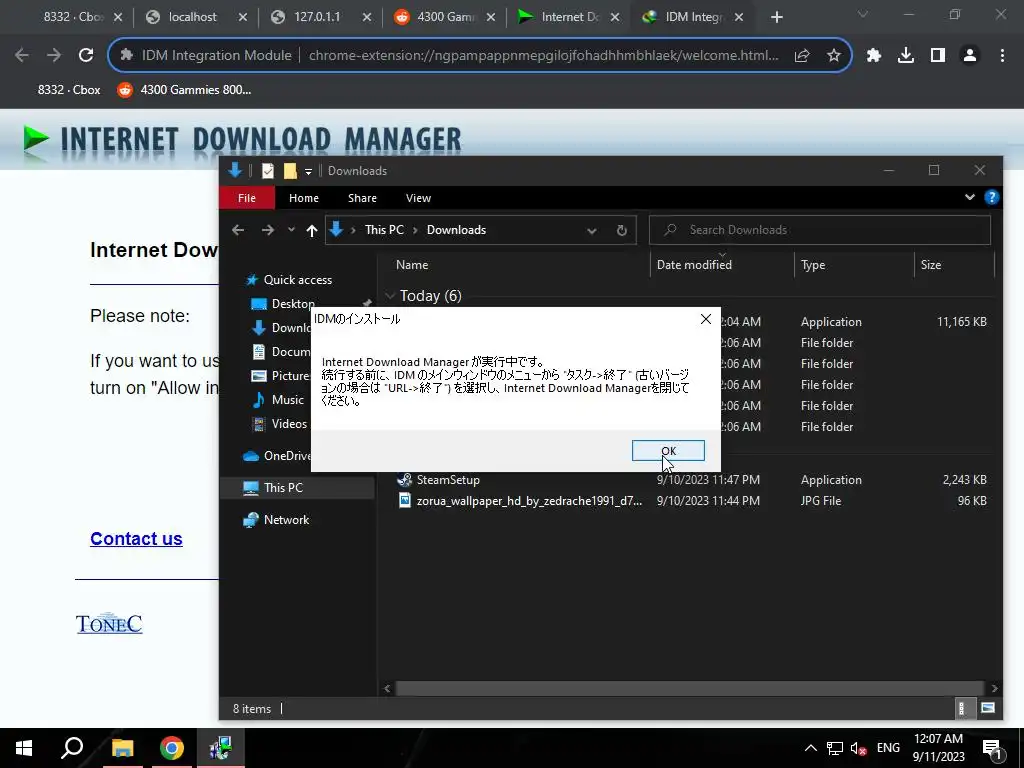Select the zorua_wallpaper JPG file
This screenshot has height=768, width=1024.
(529, 501)
